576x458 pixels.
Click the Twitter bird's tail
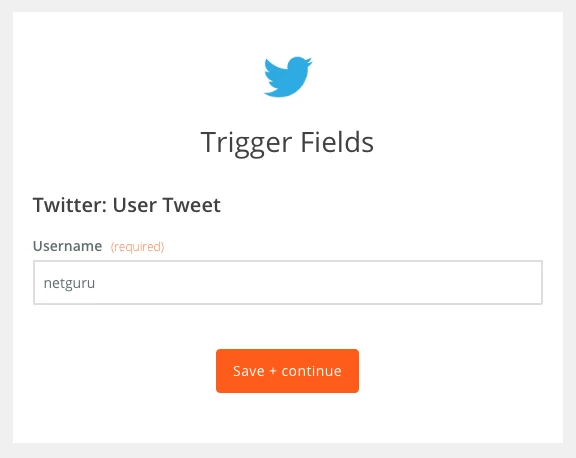[x=272, y=93]
